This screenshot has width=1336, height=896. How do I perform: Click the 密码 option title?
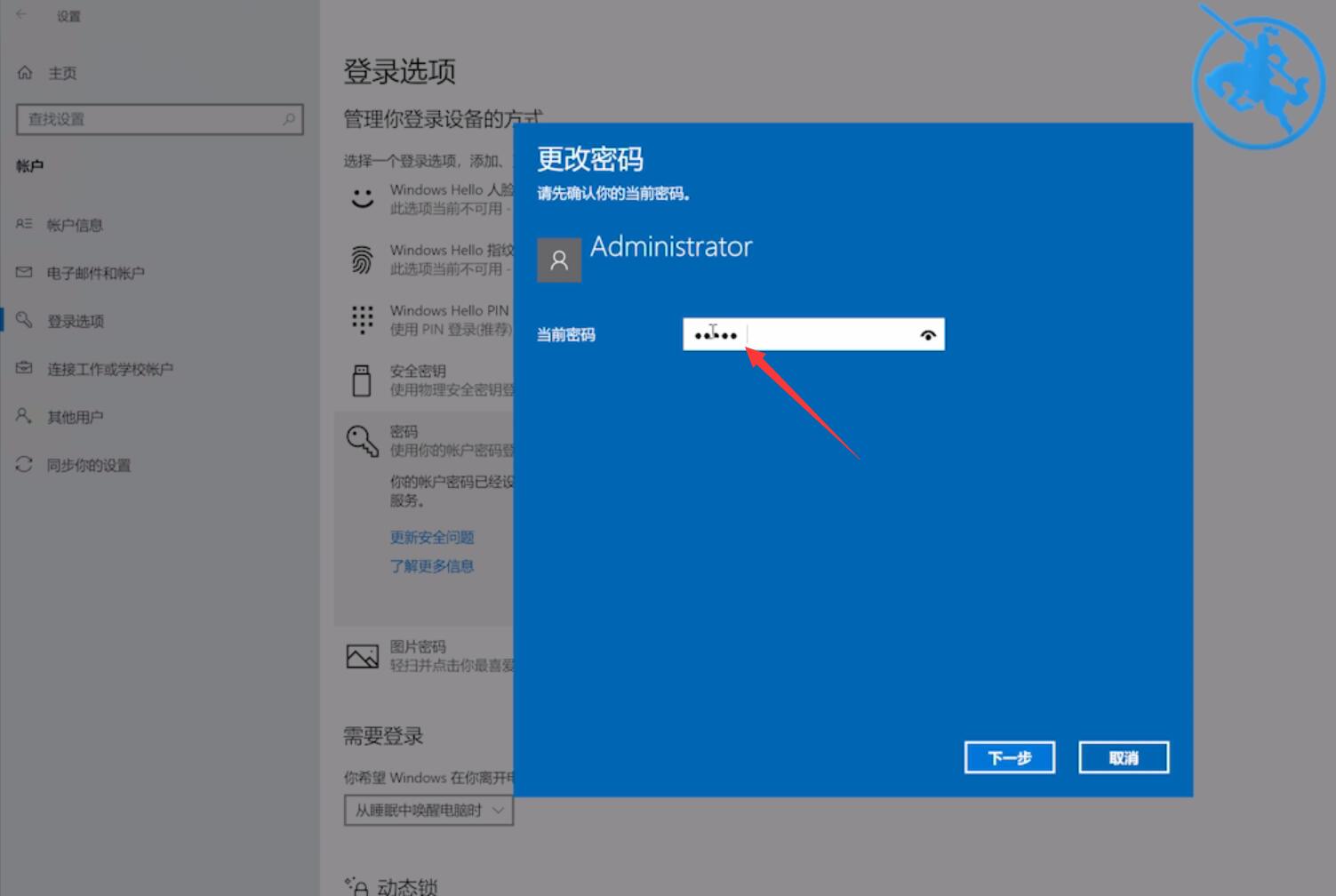[404, 431]
